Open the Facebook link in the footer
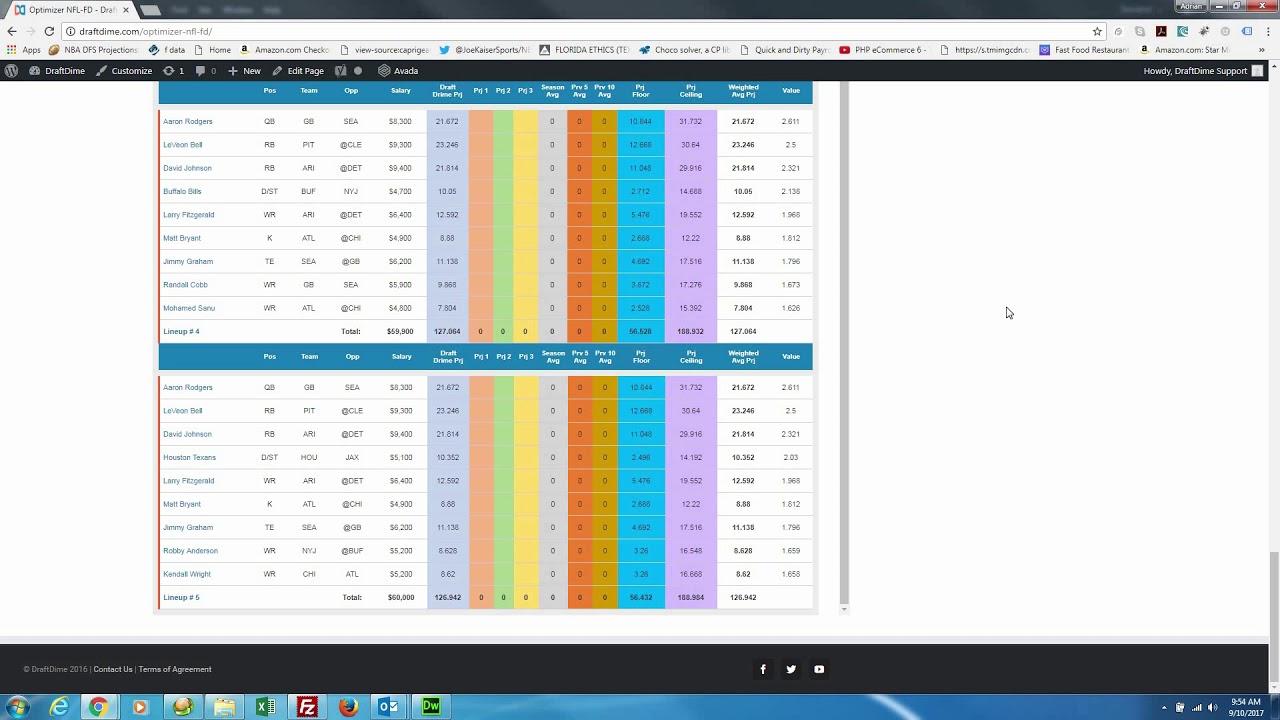The width and height of the screenshot is (1280, 720). pyautogui.click(x=763, y=669)
